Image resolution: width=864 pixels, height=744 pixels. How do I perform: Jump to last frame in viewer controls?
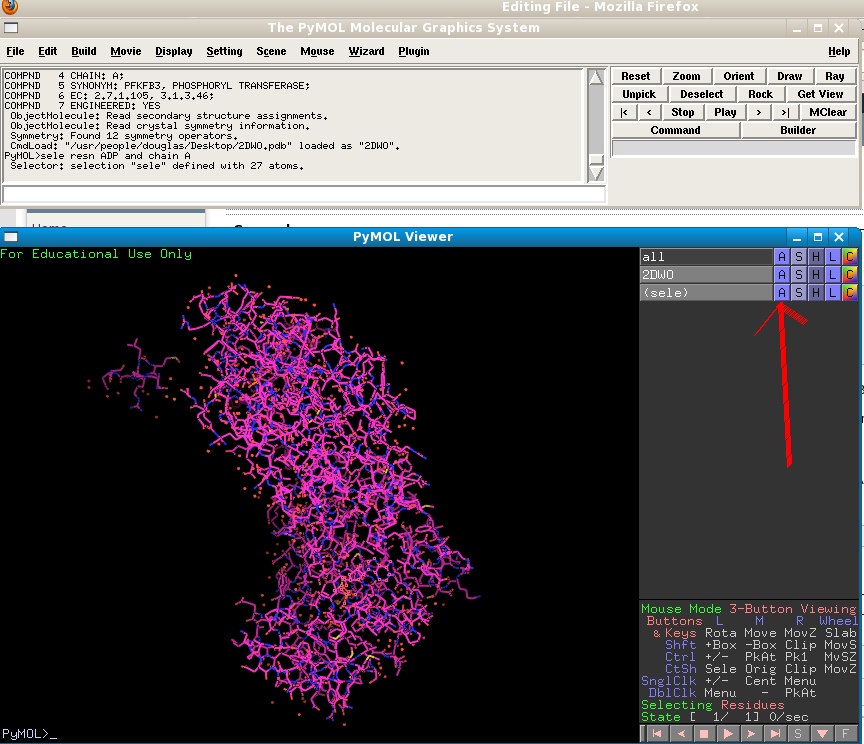(x=775, y=734)
